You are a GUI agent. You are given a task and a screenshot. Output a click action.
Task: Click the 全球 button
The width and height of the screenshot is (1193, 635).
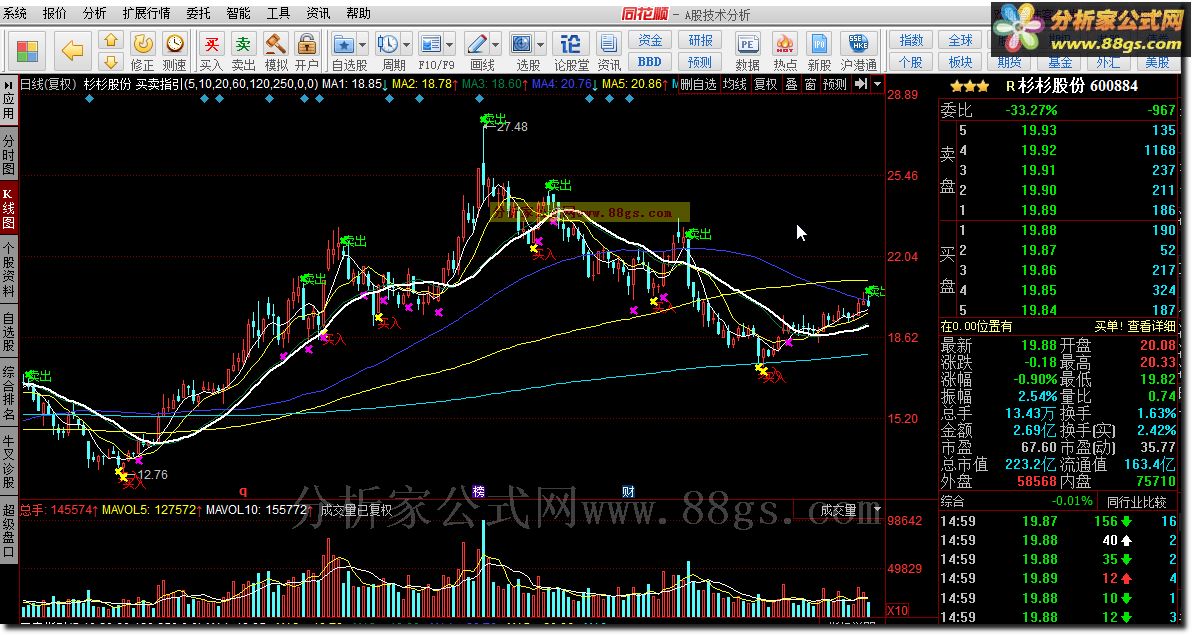pyautogui.click(x=960, y=40)
